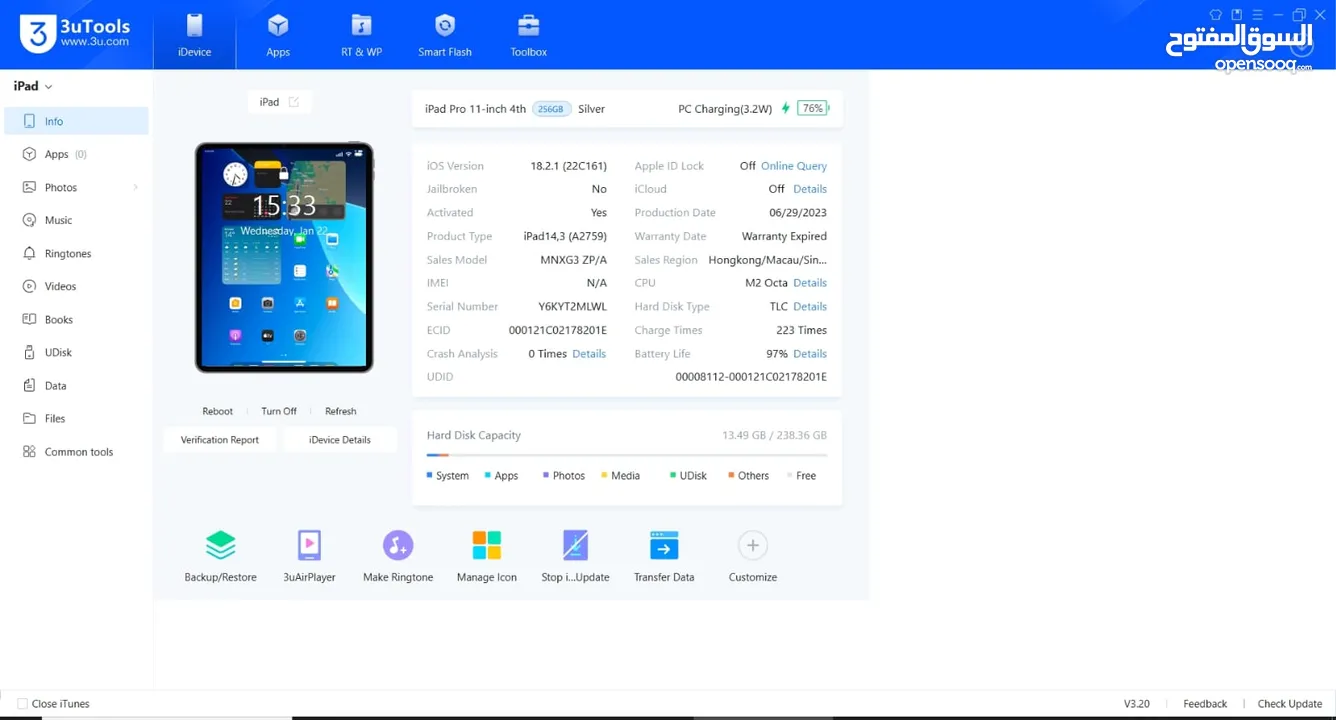Edit device name pencil icon
The image size is (1336, 720).
tap(294, 102)
